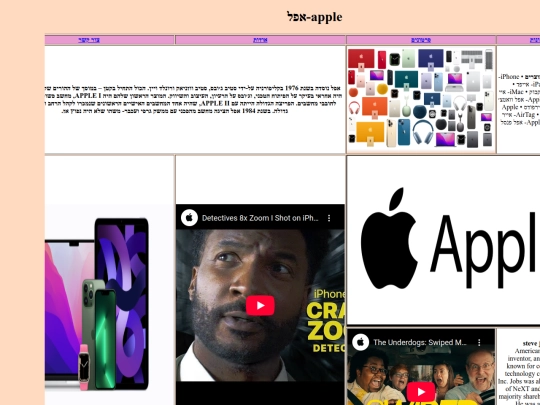Click the colorful Apple products collage image

(420, 99)
